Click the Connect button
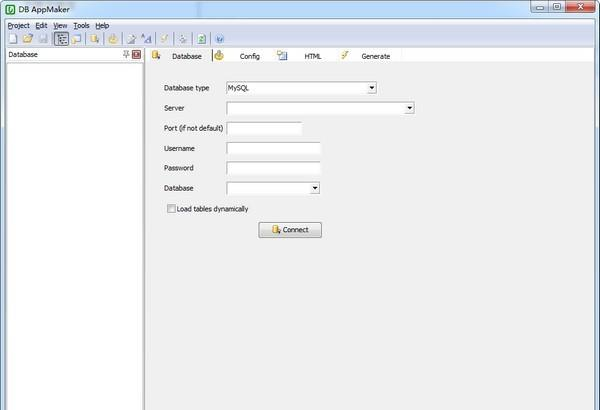Viewport: 600px width, 410px height. tap(290, 230)
